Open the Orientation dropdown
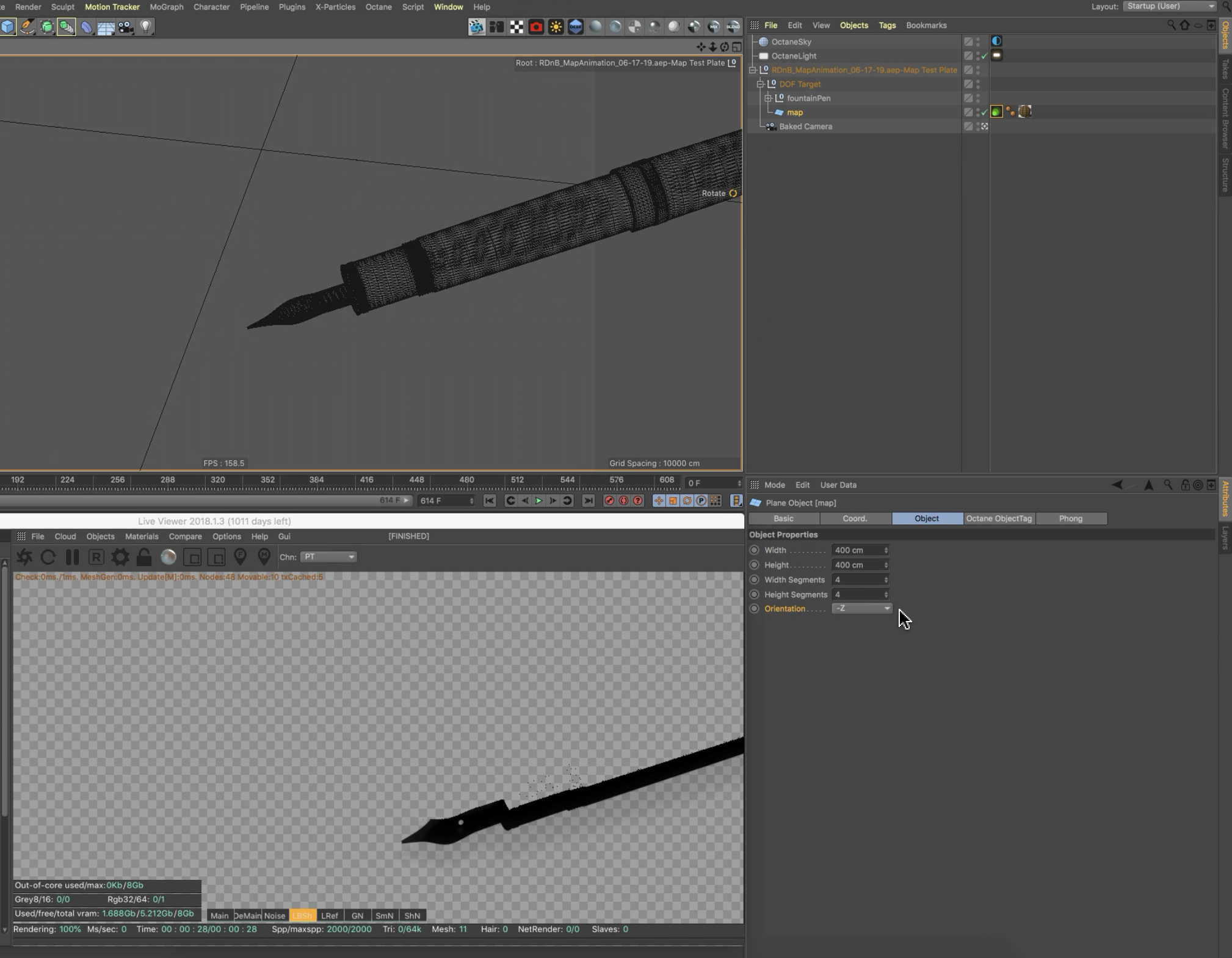The image size is (1232, 958). [861, 608]
